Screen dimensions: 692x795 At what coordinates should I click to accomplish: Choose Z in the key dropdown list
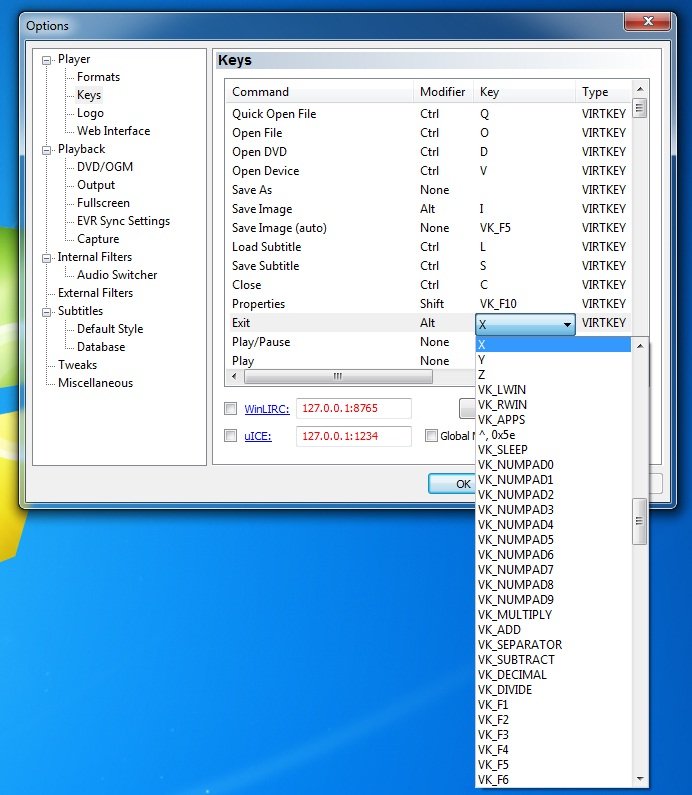(553, 375)
